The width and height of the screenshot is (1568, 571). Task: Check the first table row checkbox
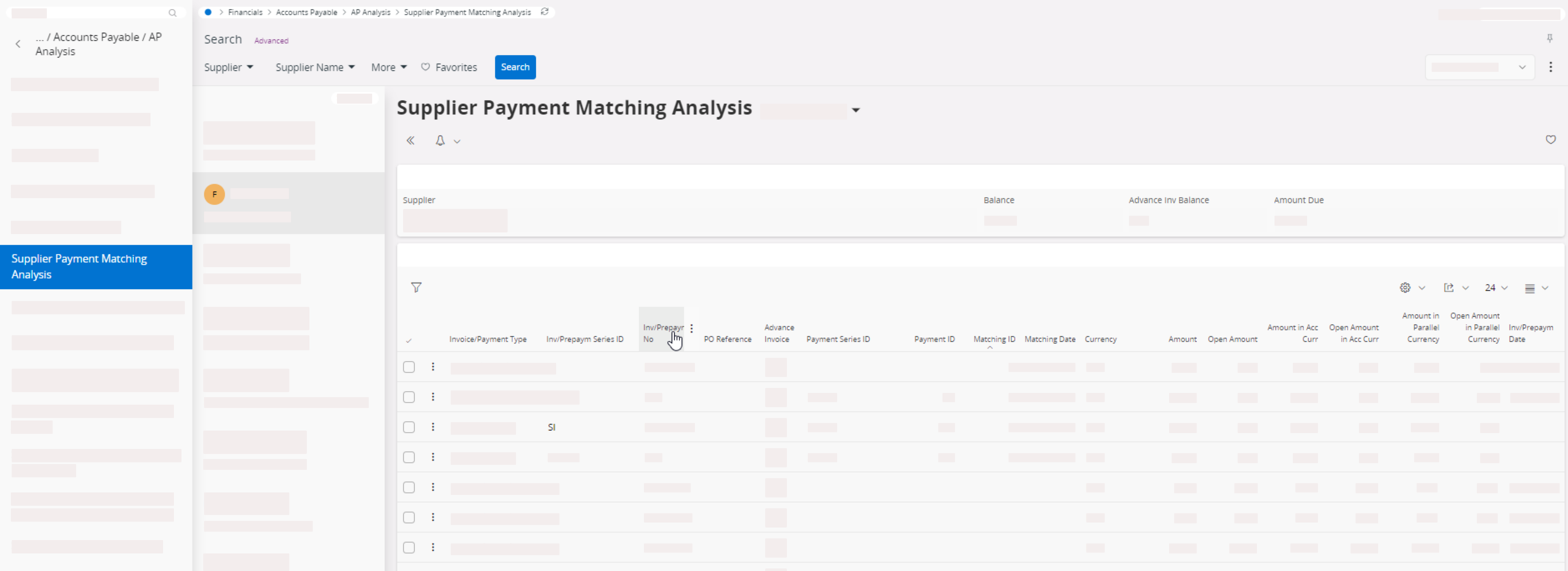pyautogui.click(x=409, y=367)
